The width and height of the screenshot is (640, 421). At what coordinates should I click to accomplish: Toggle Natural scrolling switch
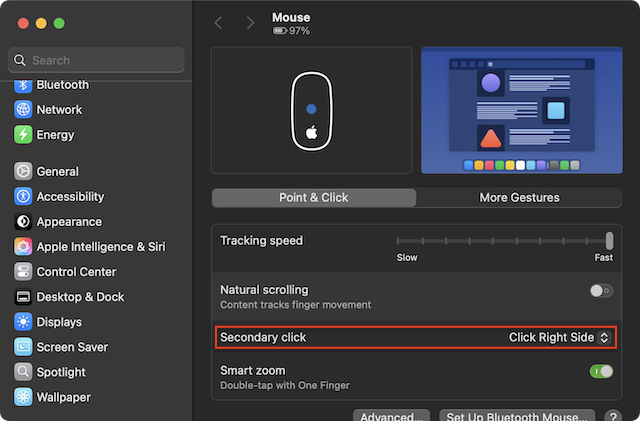[601, 291]
